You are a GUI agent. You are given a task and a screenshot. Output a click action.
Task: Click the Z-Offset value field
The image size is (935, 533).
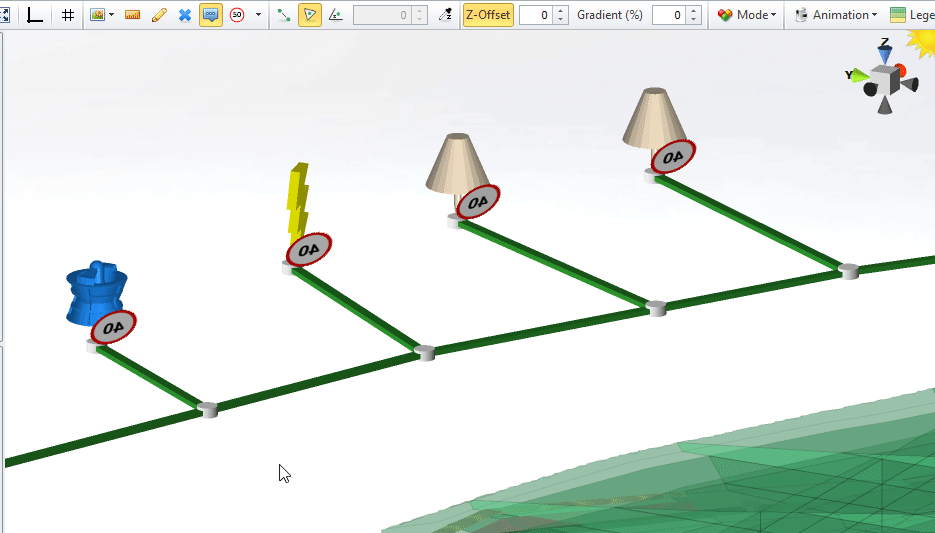pos(536,15)
